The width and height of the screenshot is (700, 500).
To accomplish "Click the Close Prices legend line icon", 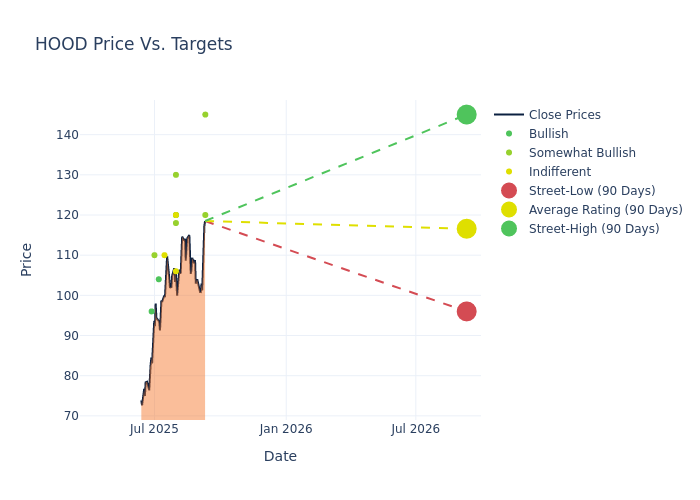I will pyautogui.click(x=509, y=115).
